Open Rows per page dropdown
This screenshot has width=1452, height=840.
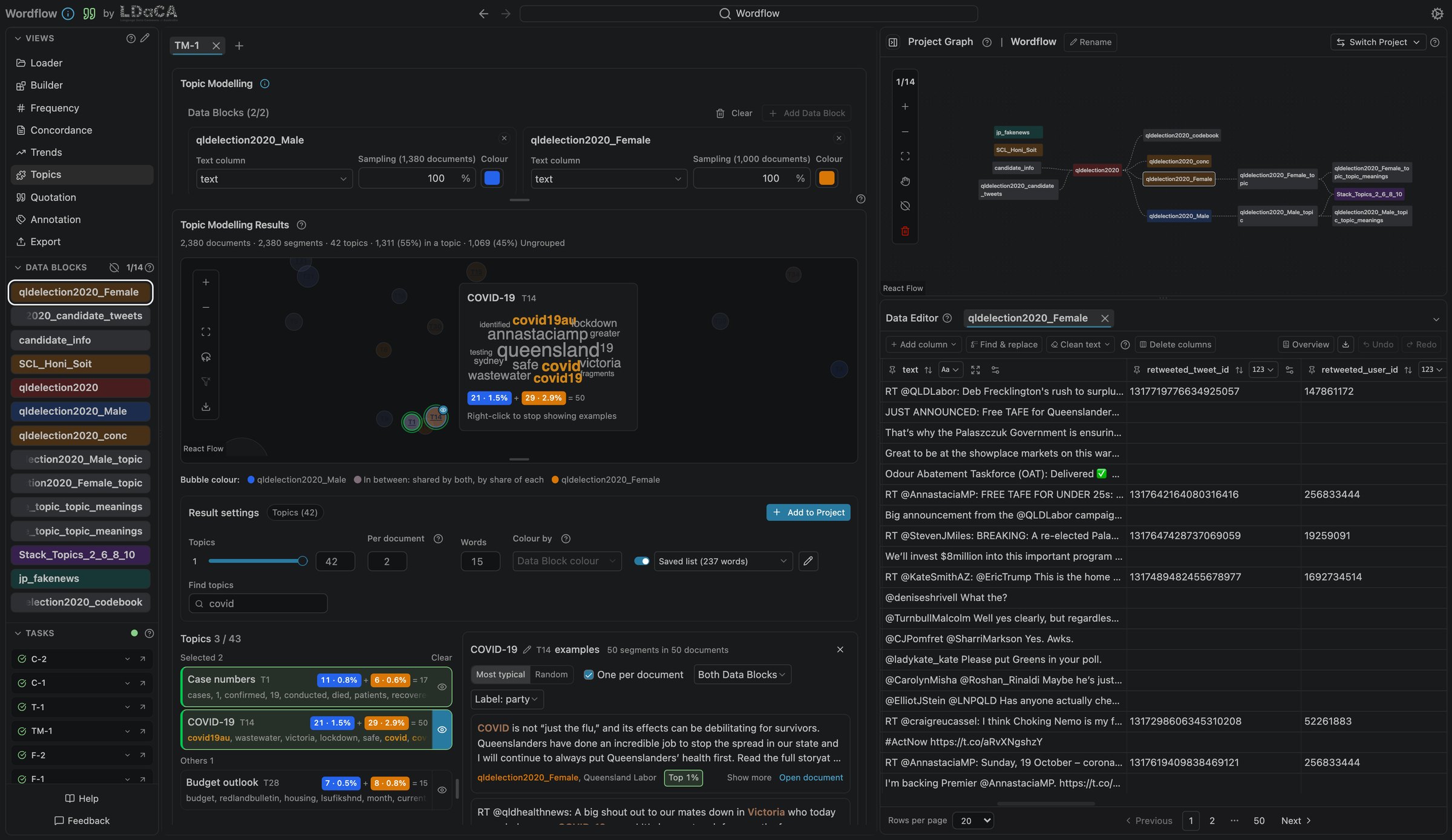pos(973,821)
